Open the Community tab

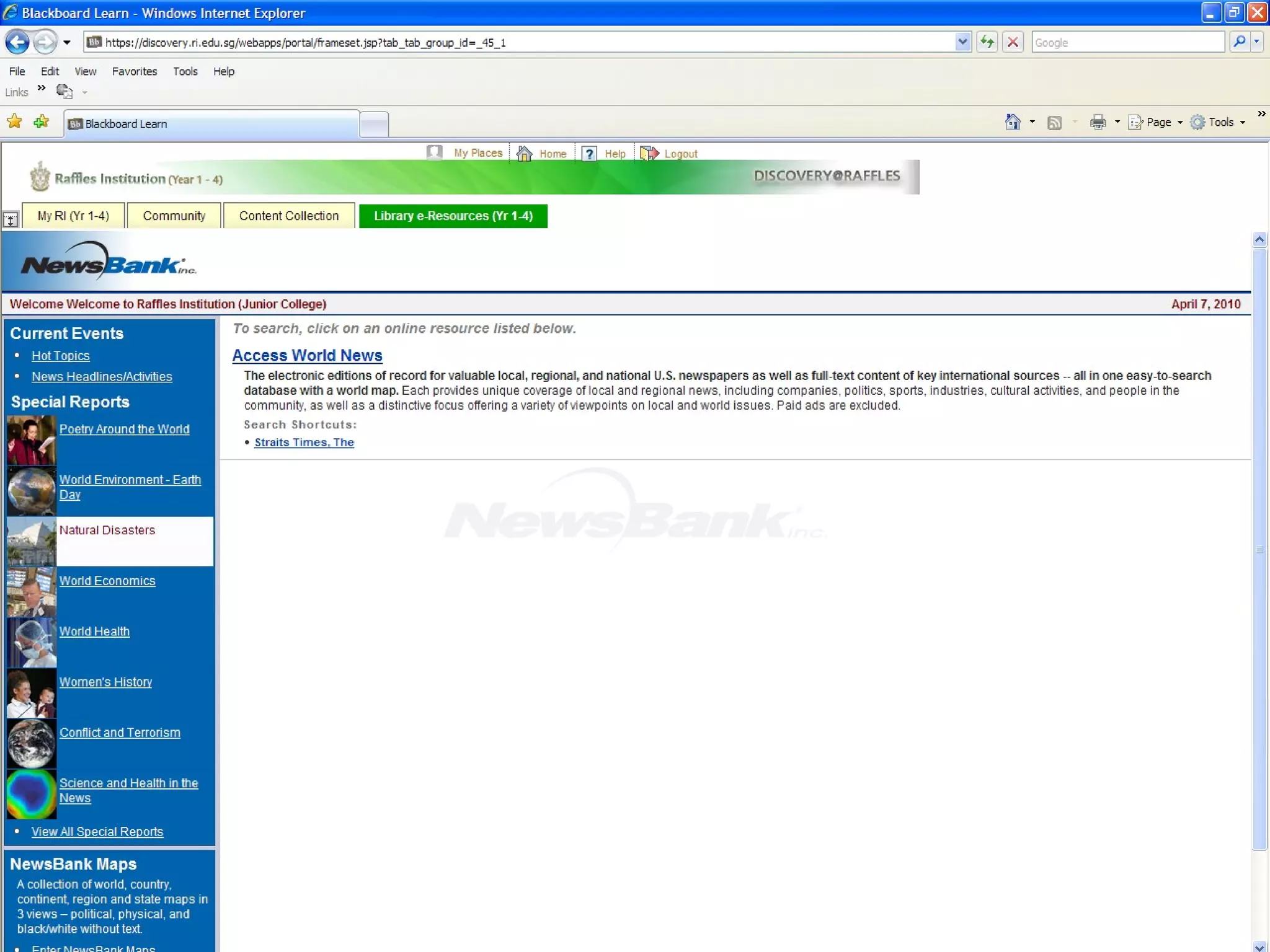[x=174, y=216]
